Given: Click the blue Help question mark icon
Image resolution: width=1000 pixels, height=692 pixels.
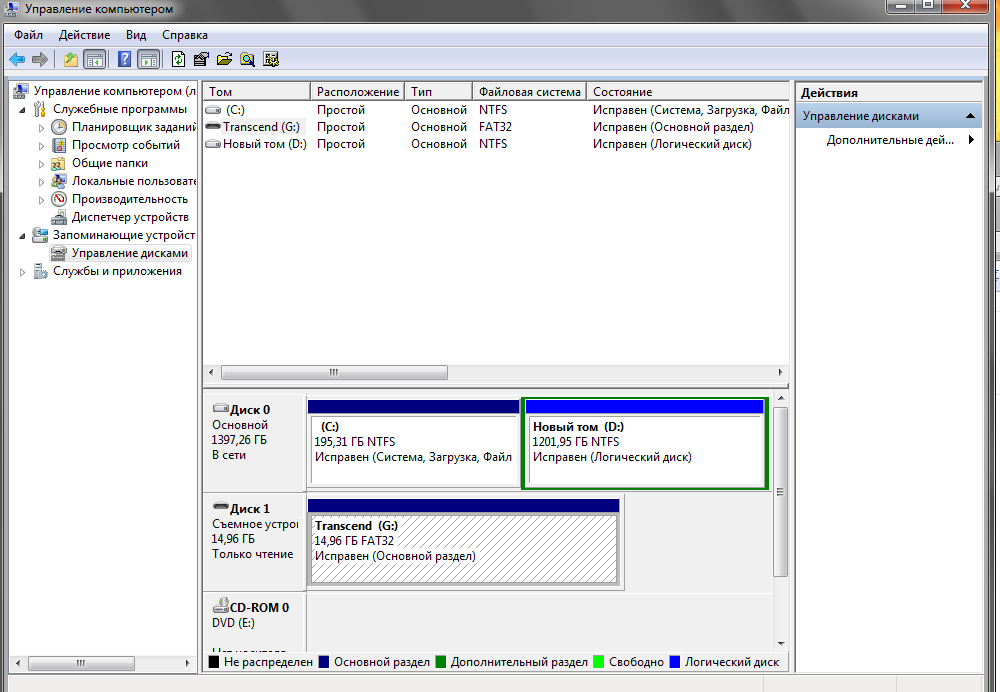Looking at the screenshot, I should point(125,59).
